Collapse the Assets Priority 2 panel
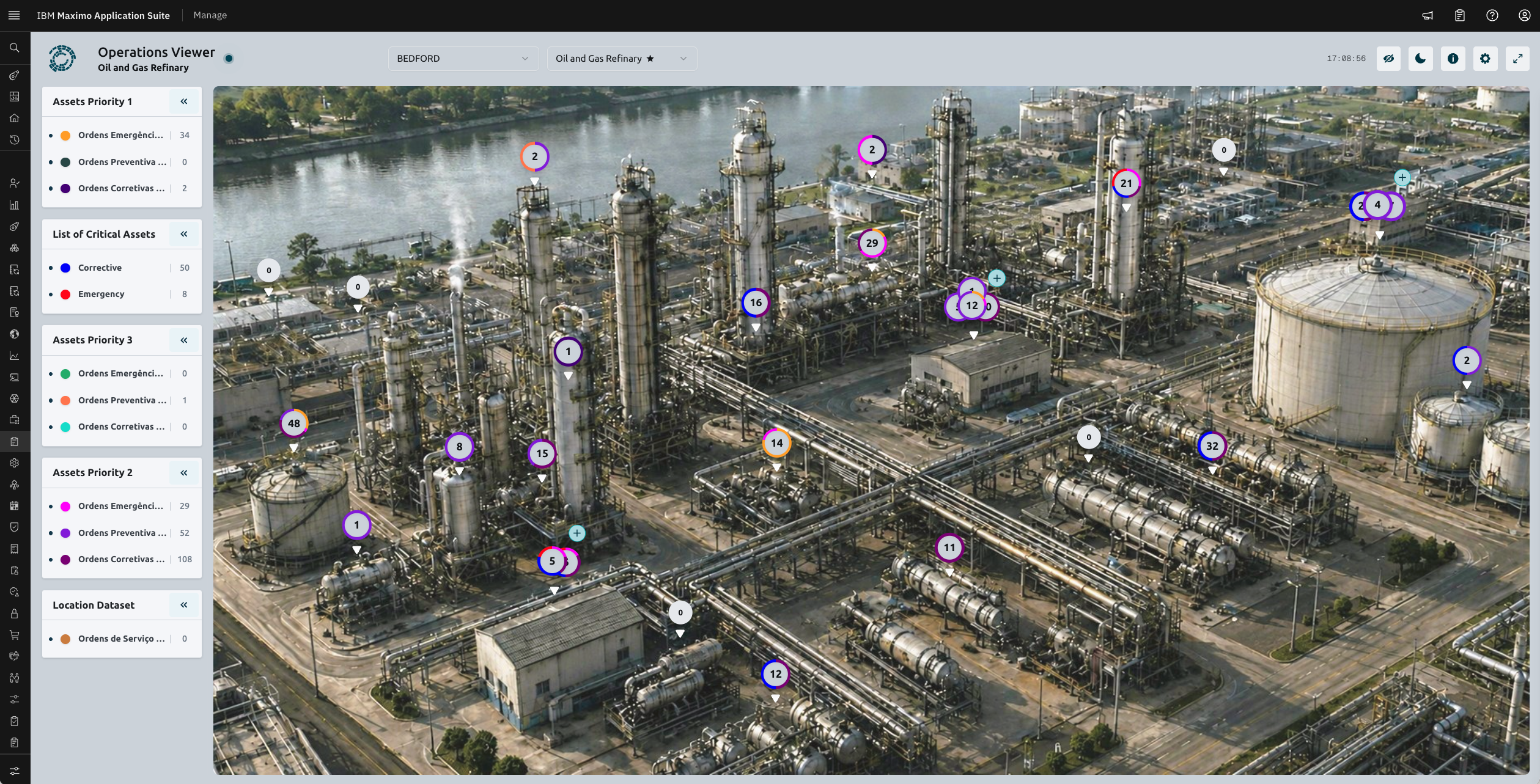1540x784 pixels. (184, 472)
